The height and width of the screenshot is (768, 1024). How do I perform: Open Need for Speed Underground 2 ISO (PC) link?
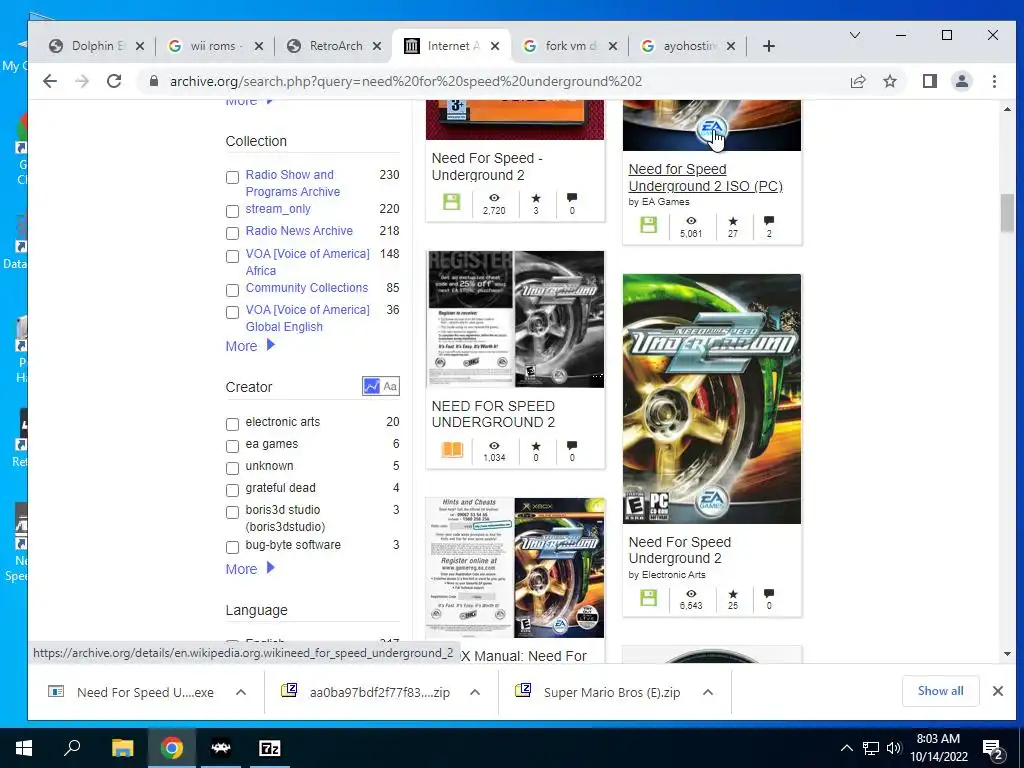point(705,178)
